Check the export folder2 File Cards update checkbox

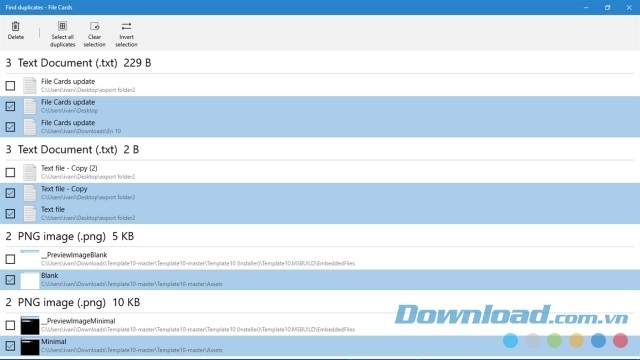pos(10,86)
